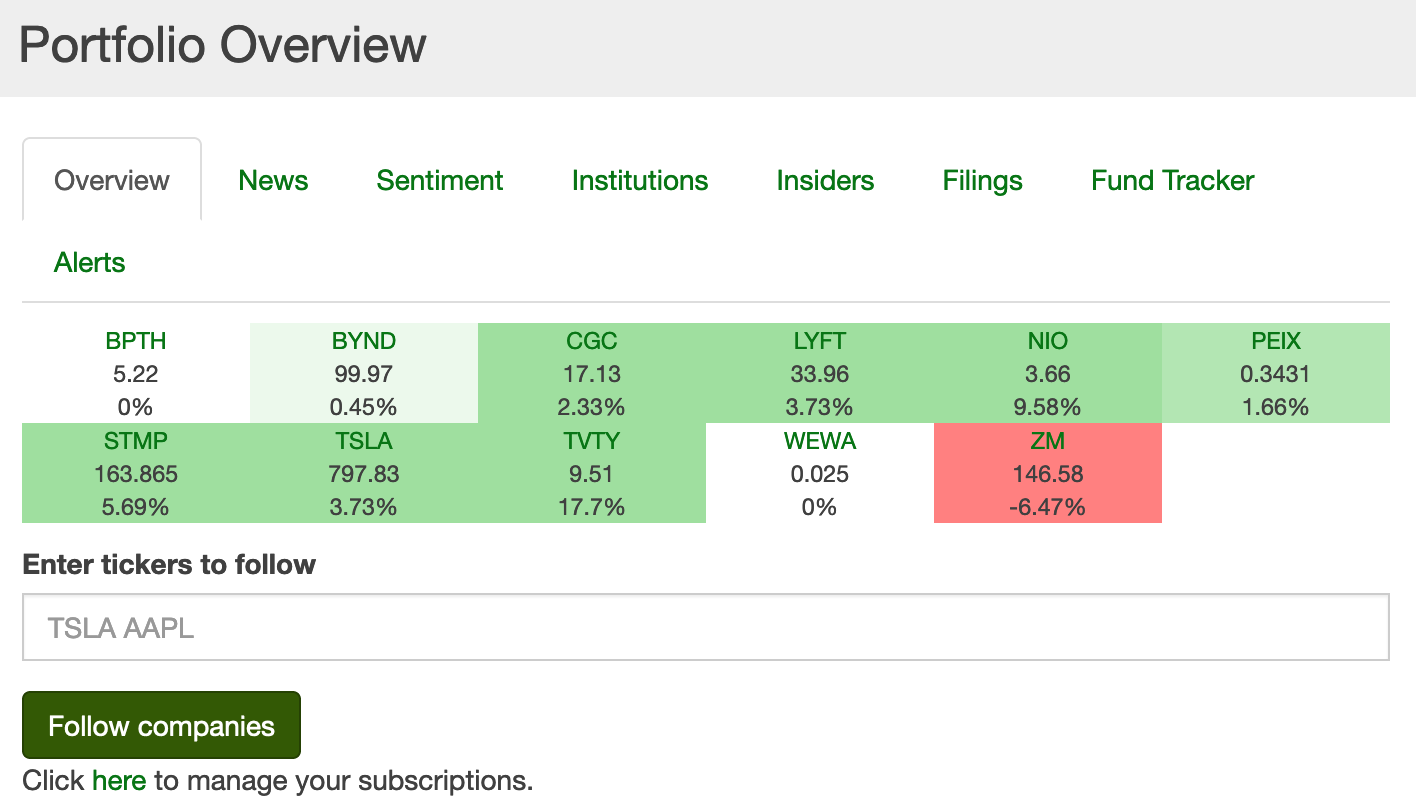Select ZM price 146.58

point(1048,474)
